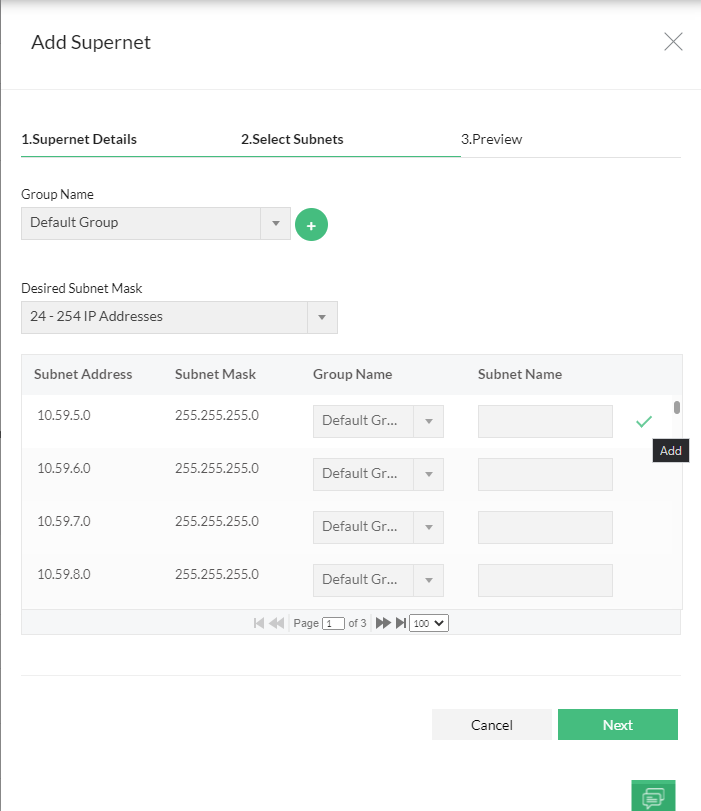Switch to the Supernet Details step

(x=79, y=139)
